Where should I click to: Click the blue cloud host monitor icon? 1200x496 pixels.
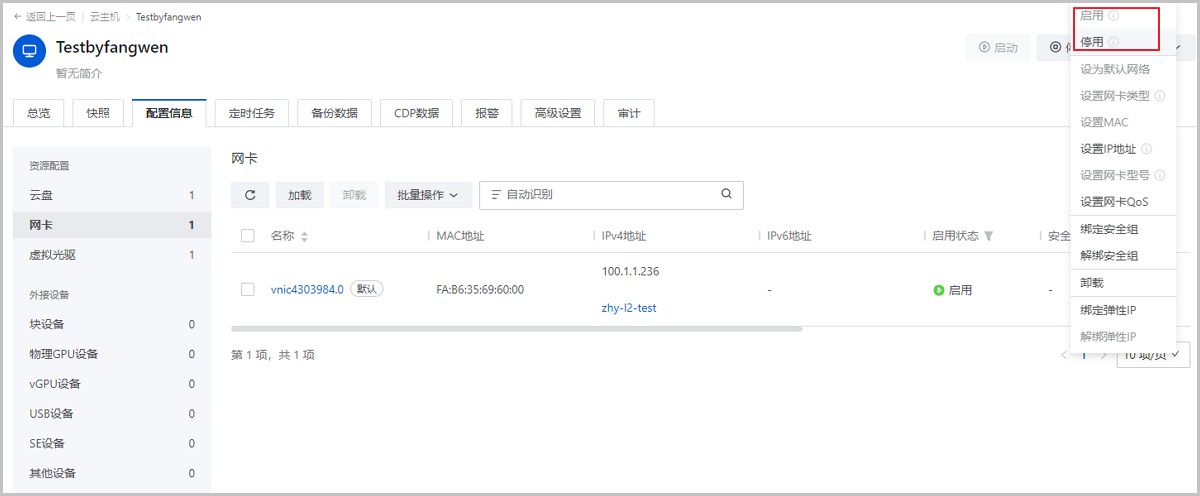29,50
